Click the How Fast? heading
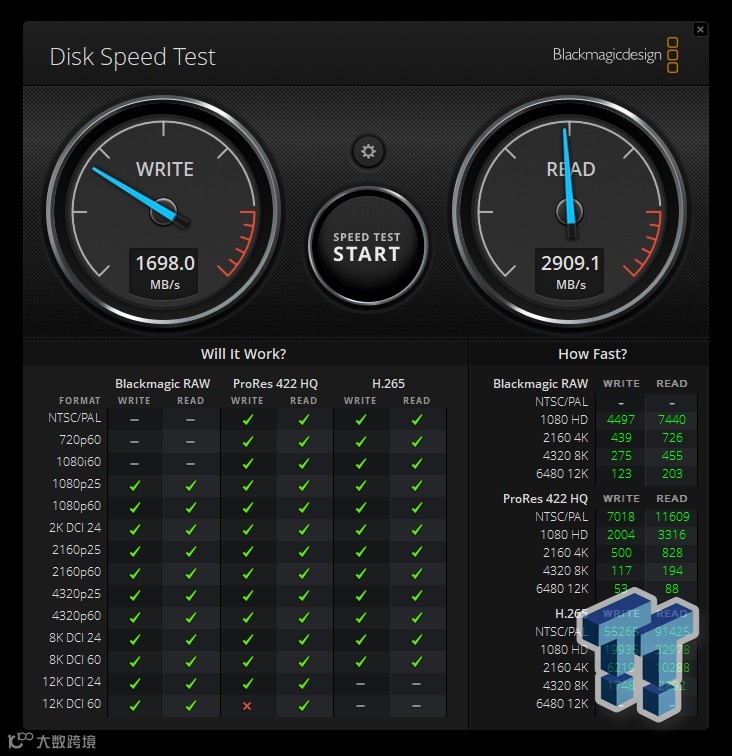Image resolution: width=732 pixels, height=756 pixels. coord(593,354)
